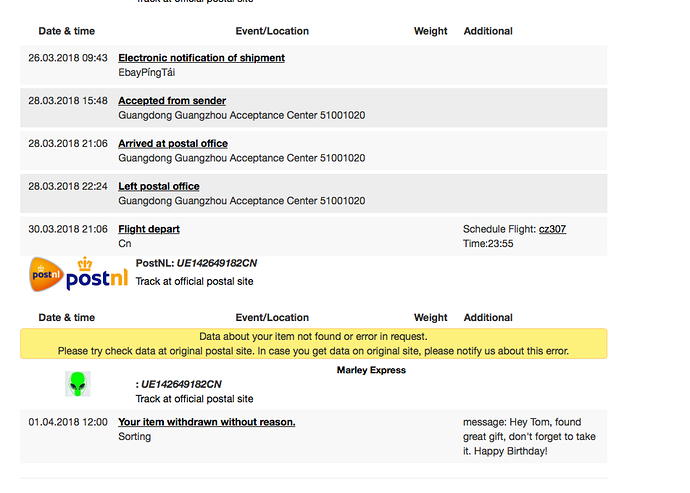The height and width of the screenshot is (493, 690).
Task: Open the Accepted from sender event
Action: click(172, 101)
